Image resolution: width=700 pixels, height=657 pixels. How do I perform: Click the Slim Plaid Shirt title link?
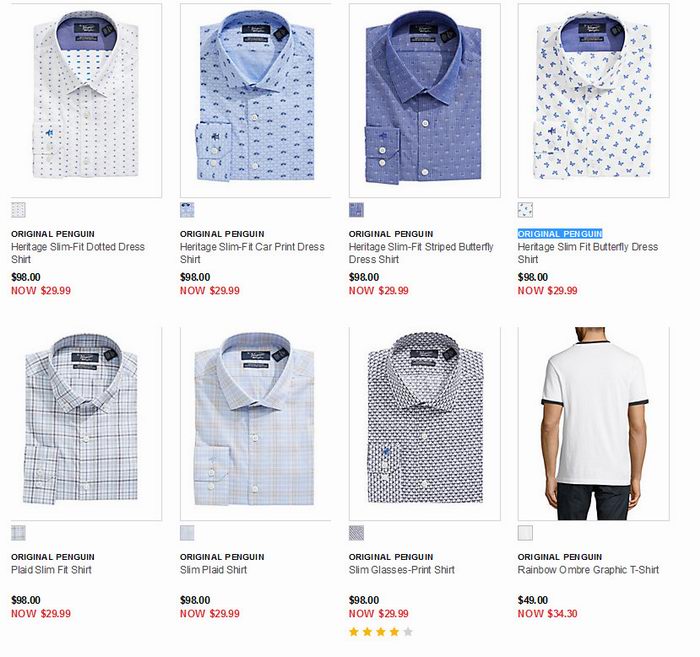[x=213, y=570]
